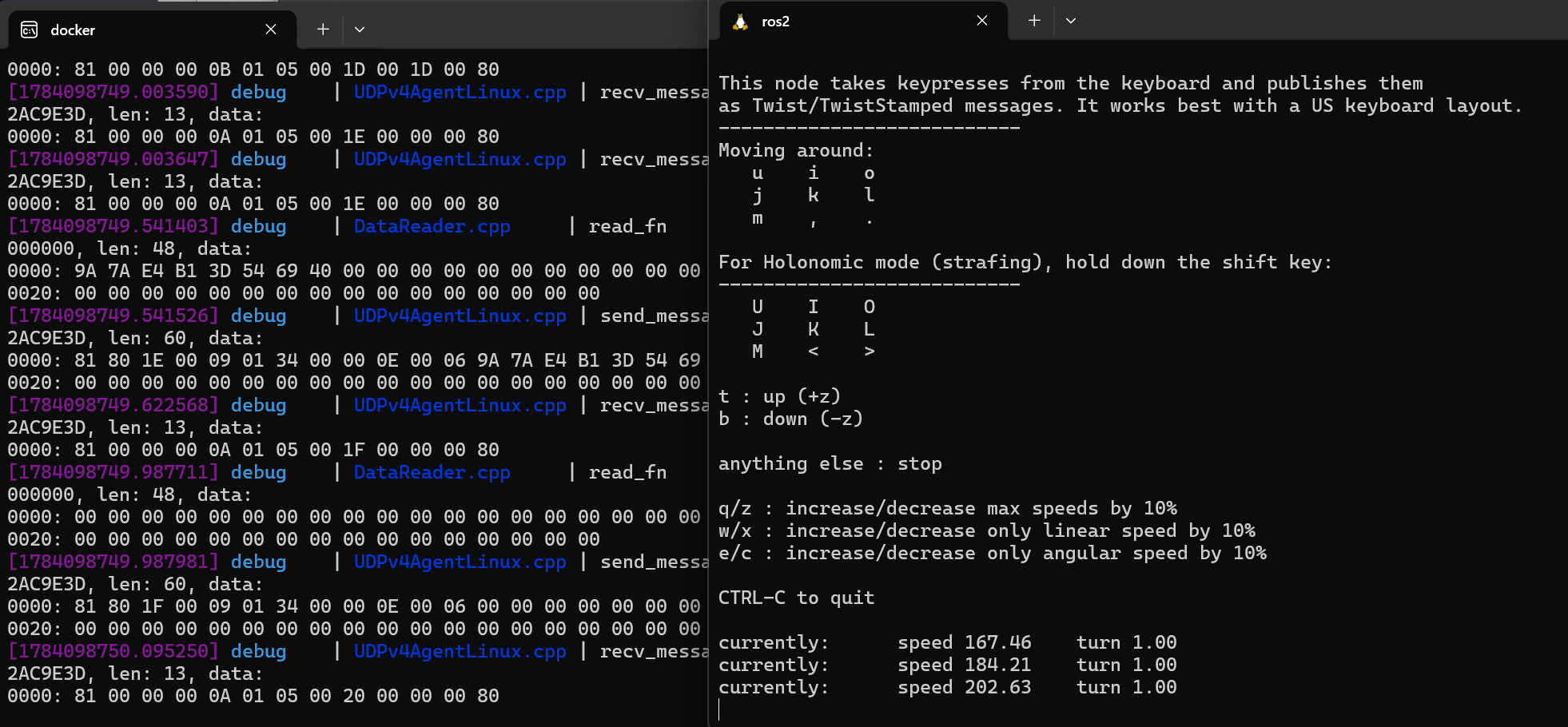Image resolution: width=1568 pixels, height=727 pixels.
Task: Click timestamp [1784098749.987711] in docker log
Action: [x=113, y=472]
